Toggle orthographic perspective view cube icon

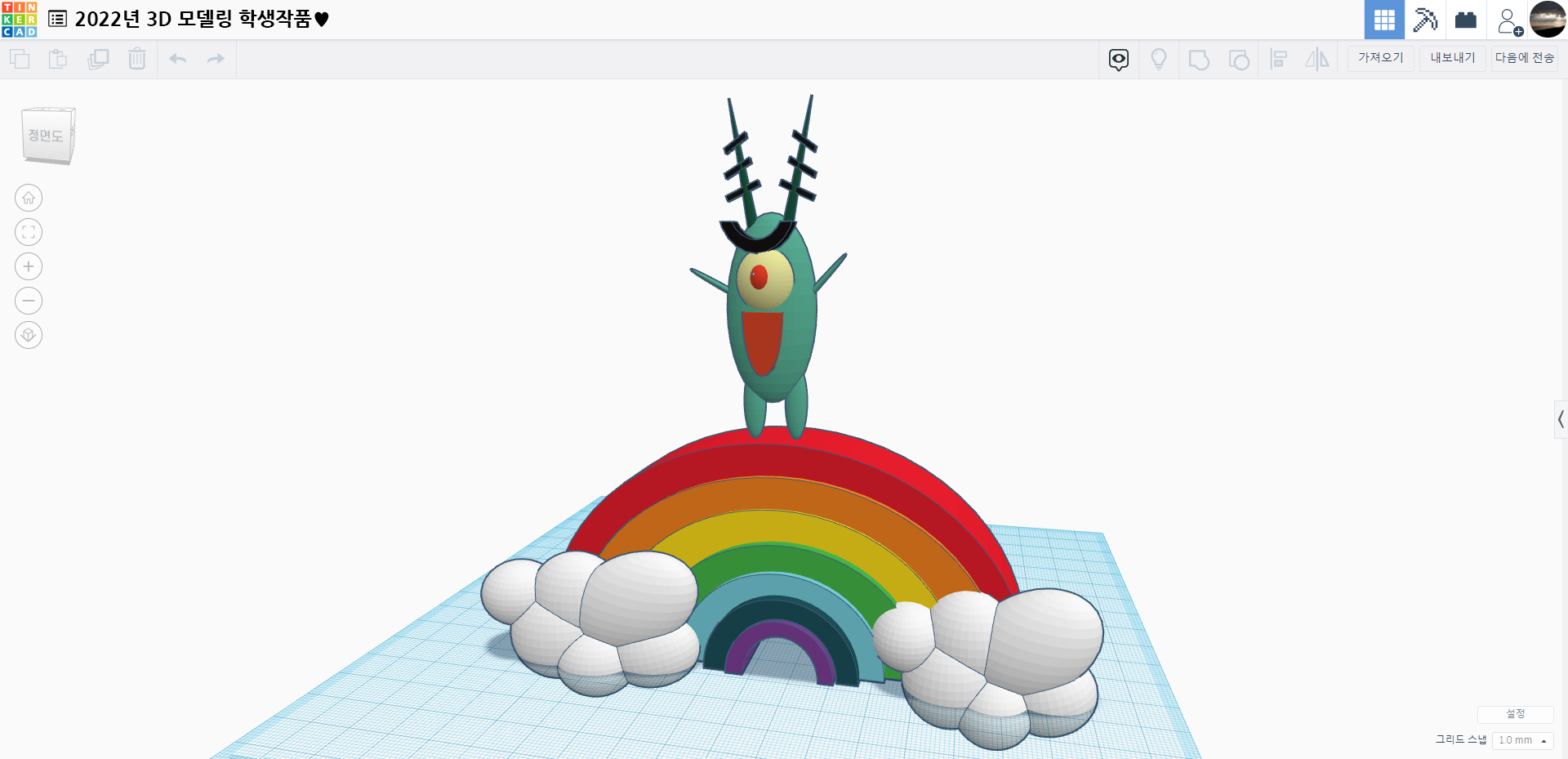[x=29, y=335]
